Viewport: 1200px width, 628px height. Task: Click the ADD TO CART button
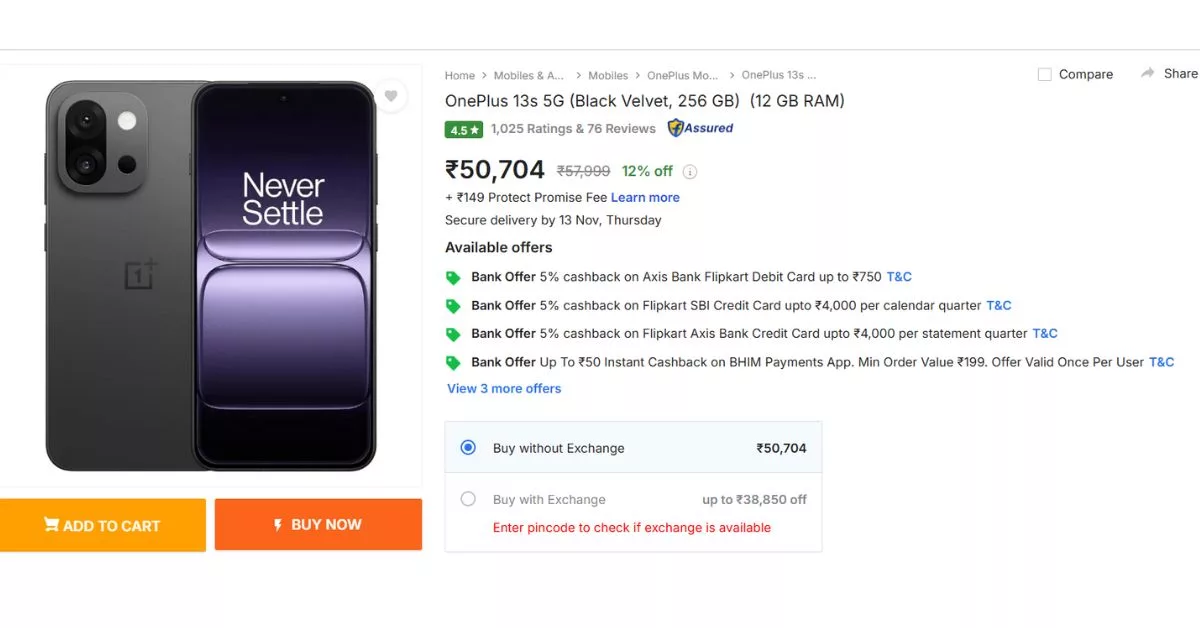[103, 525]
